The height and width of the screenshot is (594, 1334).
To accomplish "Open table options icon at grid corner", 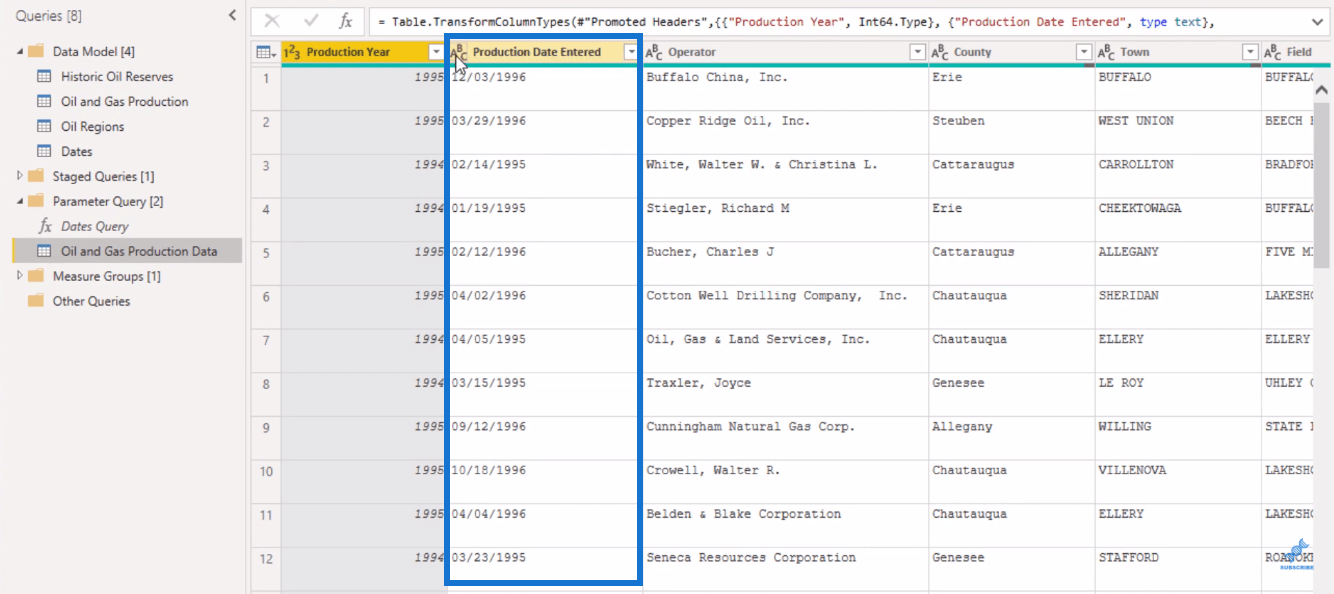I will click(x=265, y=52).
